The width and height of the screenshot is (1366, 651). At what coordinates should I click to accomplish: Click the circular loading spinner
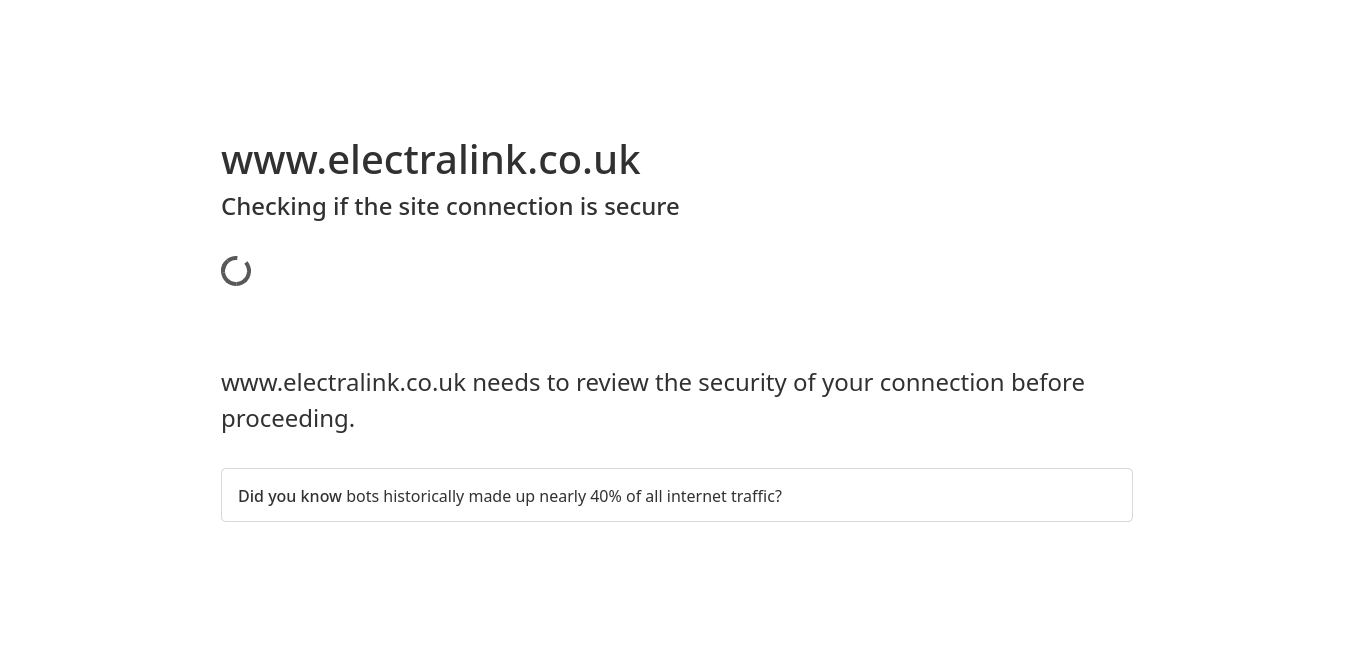(x=236, y=271)
